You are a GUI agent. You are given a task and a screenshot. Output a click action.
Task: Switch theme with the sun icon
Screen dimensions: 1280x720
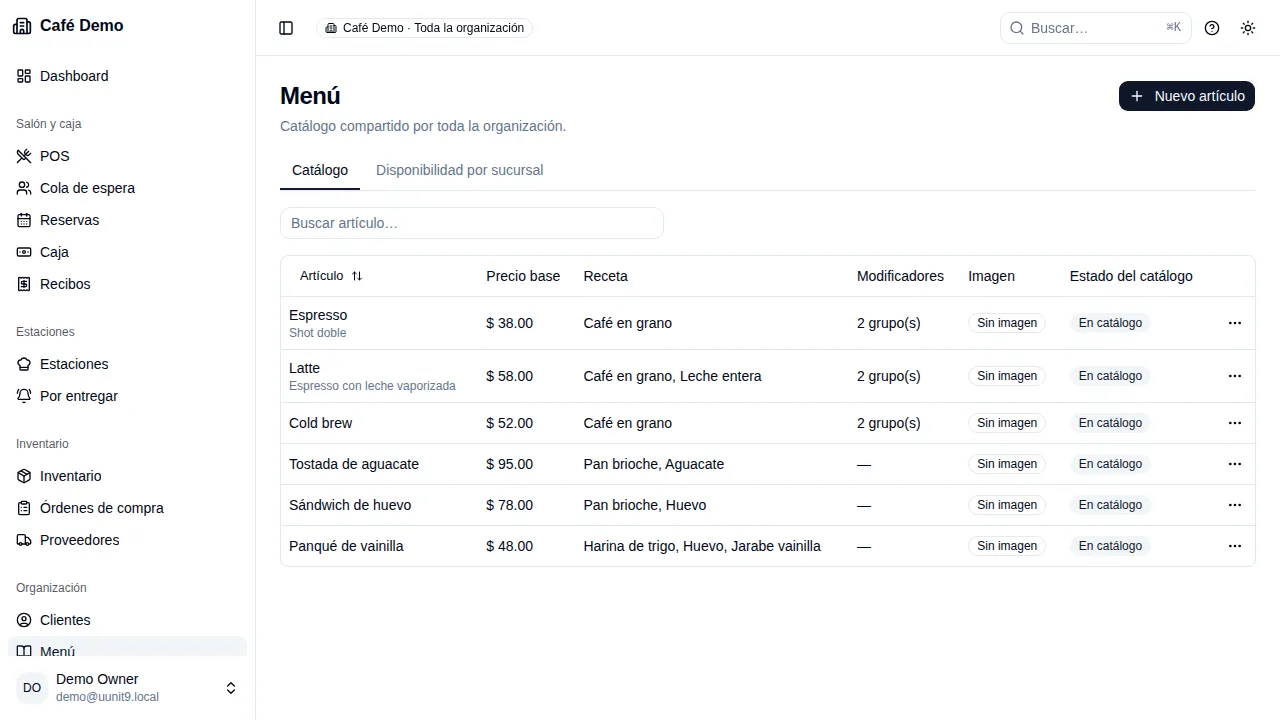point(1248,28)
